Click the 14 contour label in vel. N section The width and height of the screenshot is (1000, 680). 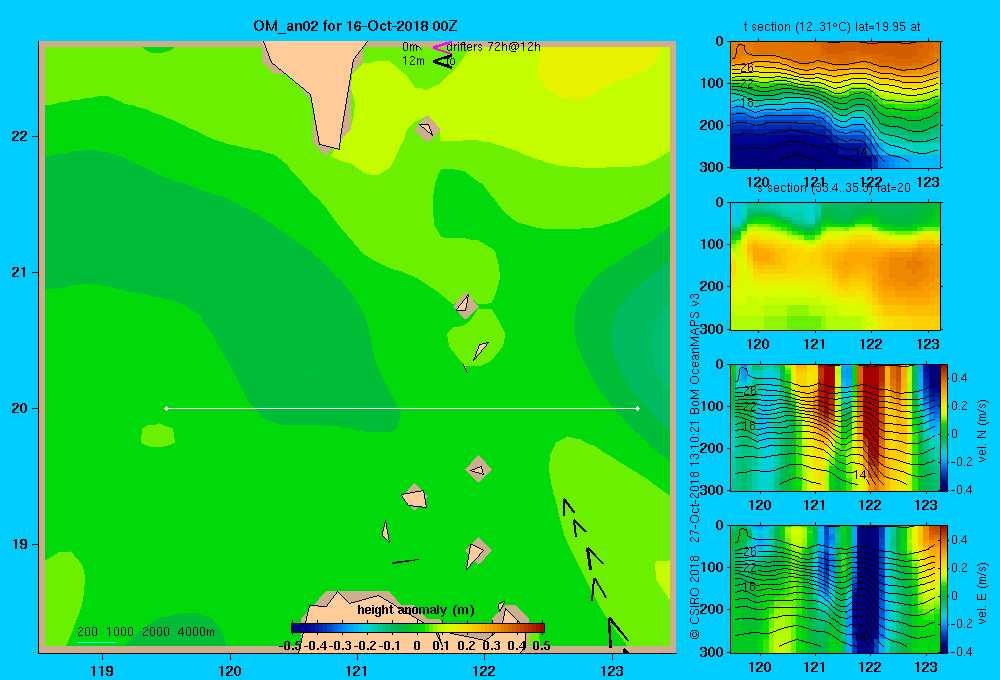[x=860, y=475]
